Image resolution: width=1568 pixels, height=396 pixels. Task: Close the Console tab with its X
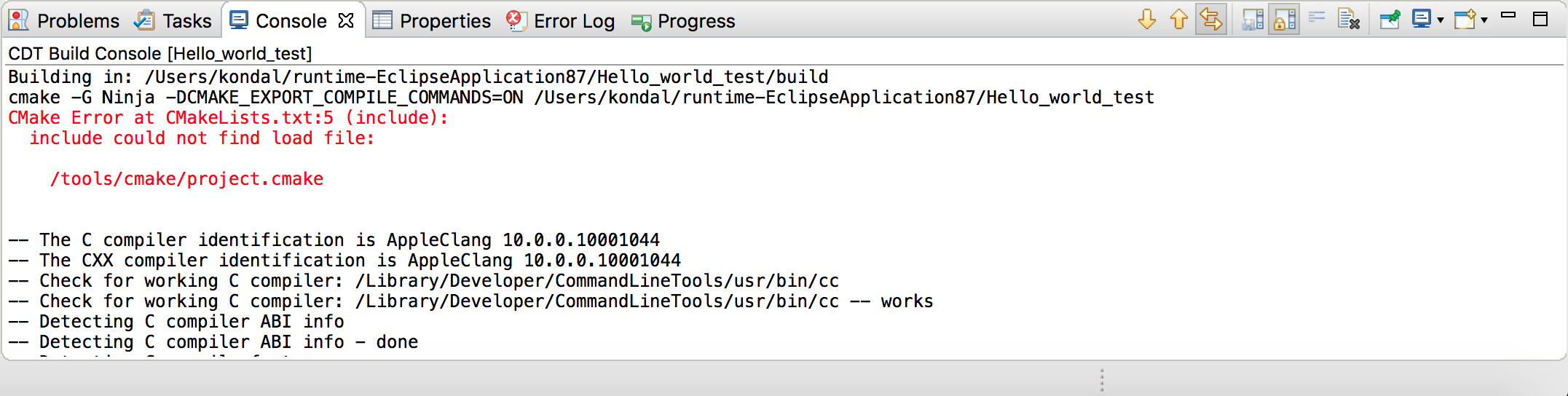pyautogui.click(x=347, y=20)
